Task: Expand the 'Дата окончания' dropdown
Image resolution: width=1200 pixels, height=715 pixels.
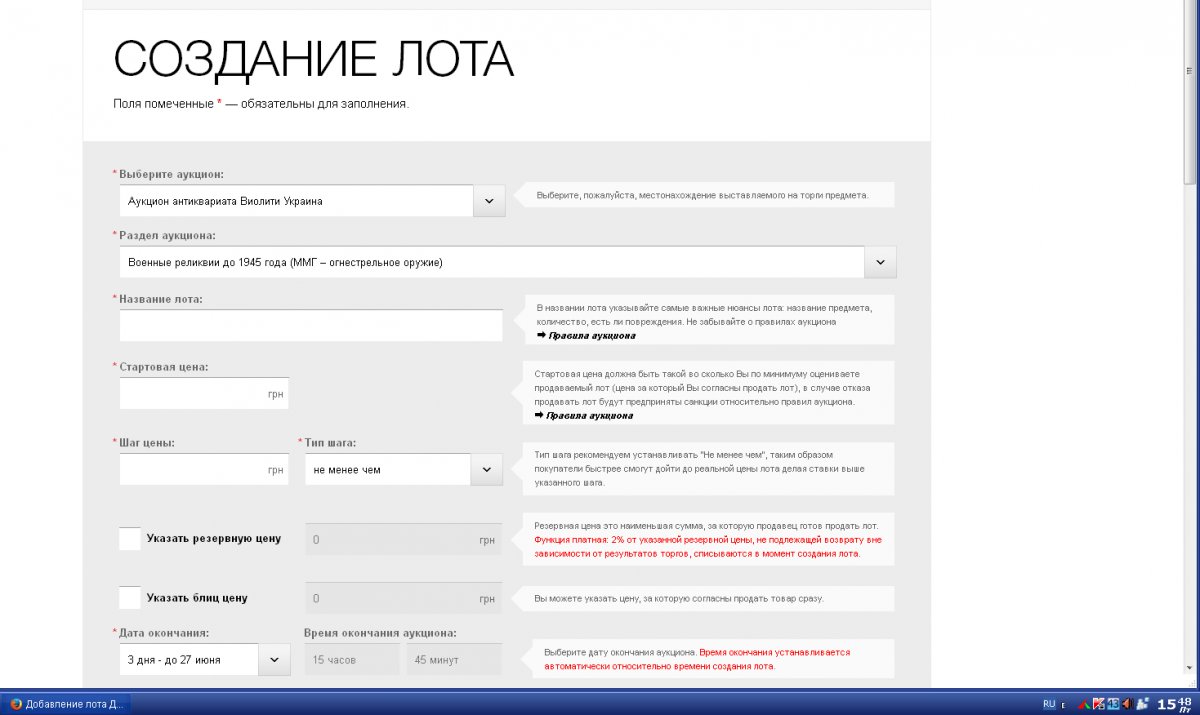Action: tap(274, 660)
